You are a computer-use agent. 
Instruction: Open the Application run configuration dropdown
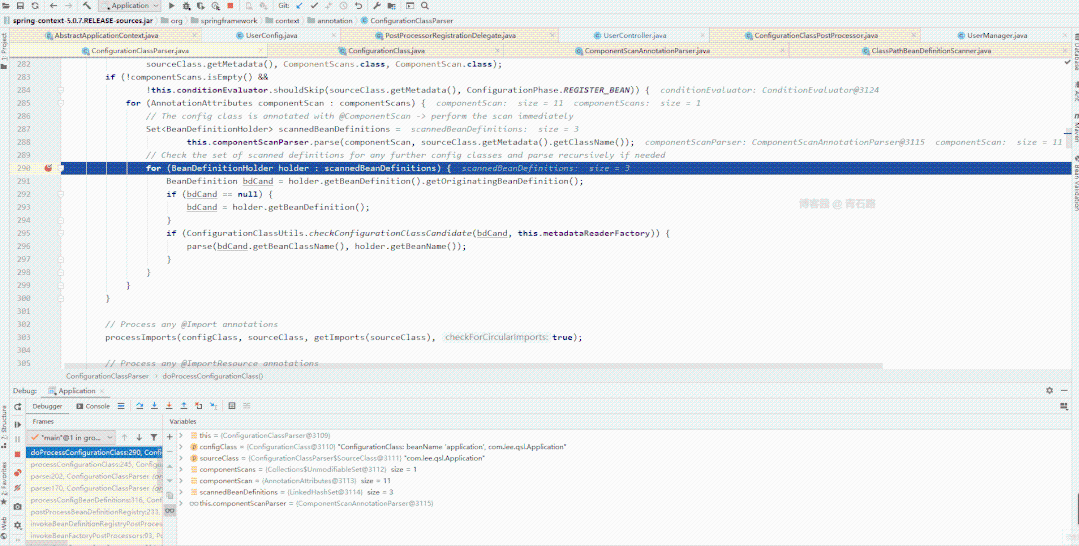(130, 6)
